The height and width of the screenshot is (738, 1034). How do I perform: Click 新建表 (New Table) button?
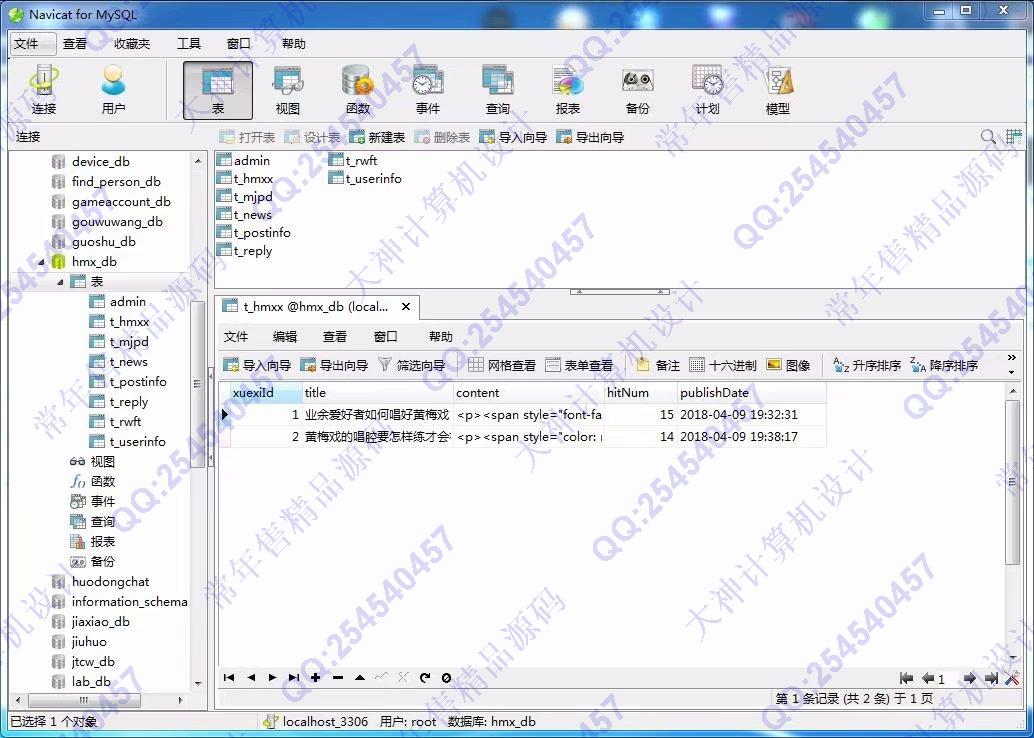pyautogui.click(x=377, y=137)
